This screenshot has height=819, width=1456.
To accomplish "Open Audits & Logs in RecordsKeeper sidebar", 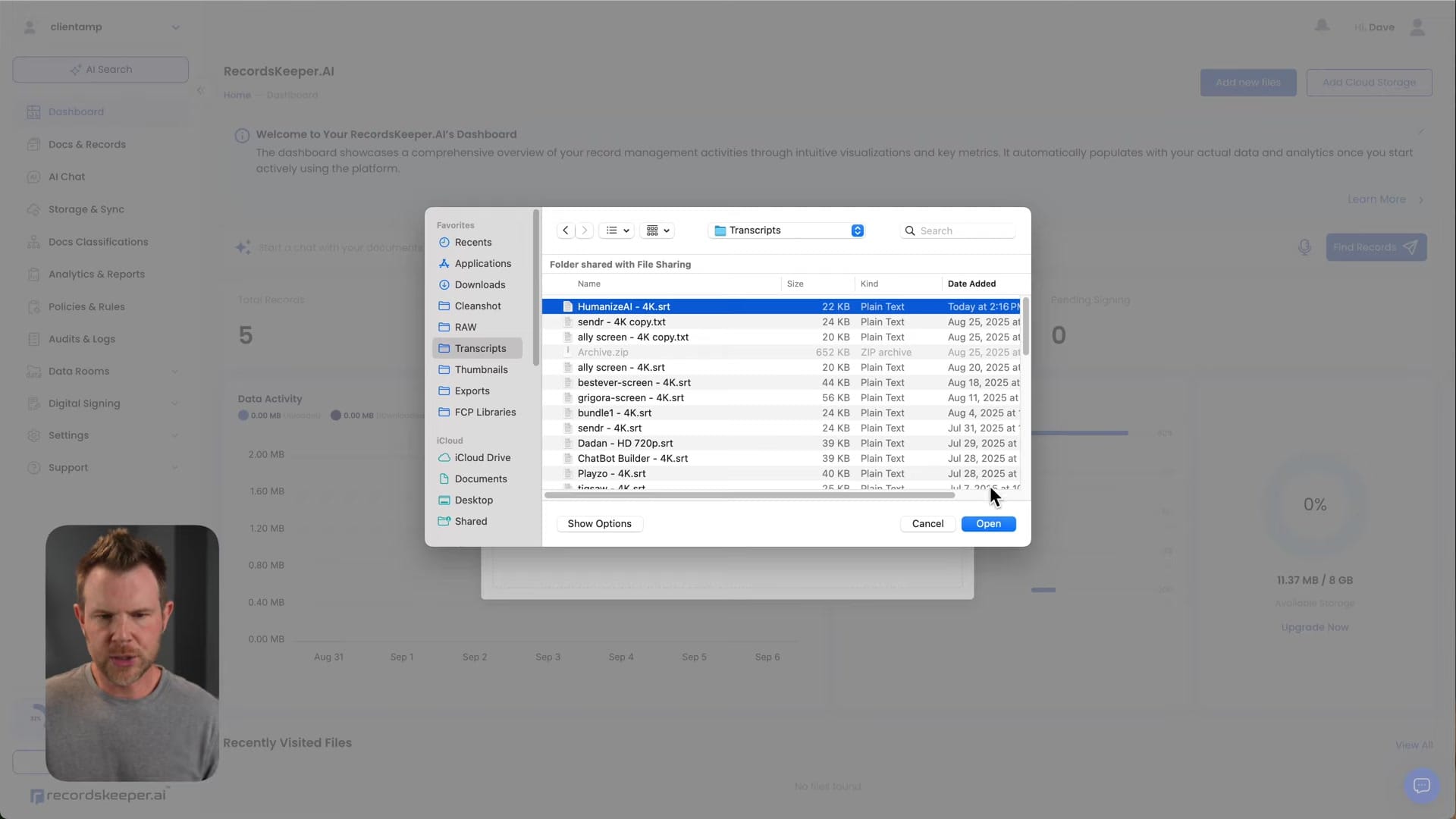I will 82,339.
